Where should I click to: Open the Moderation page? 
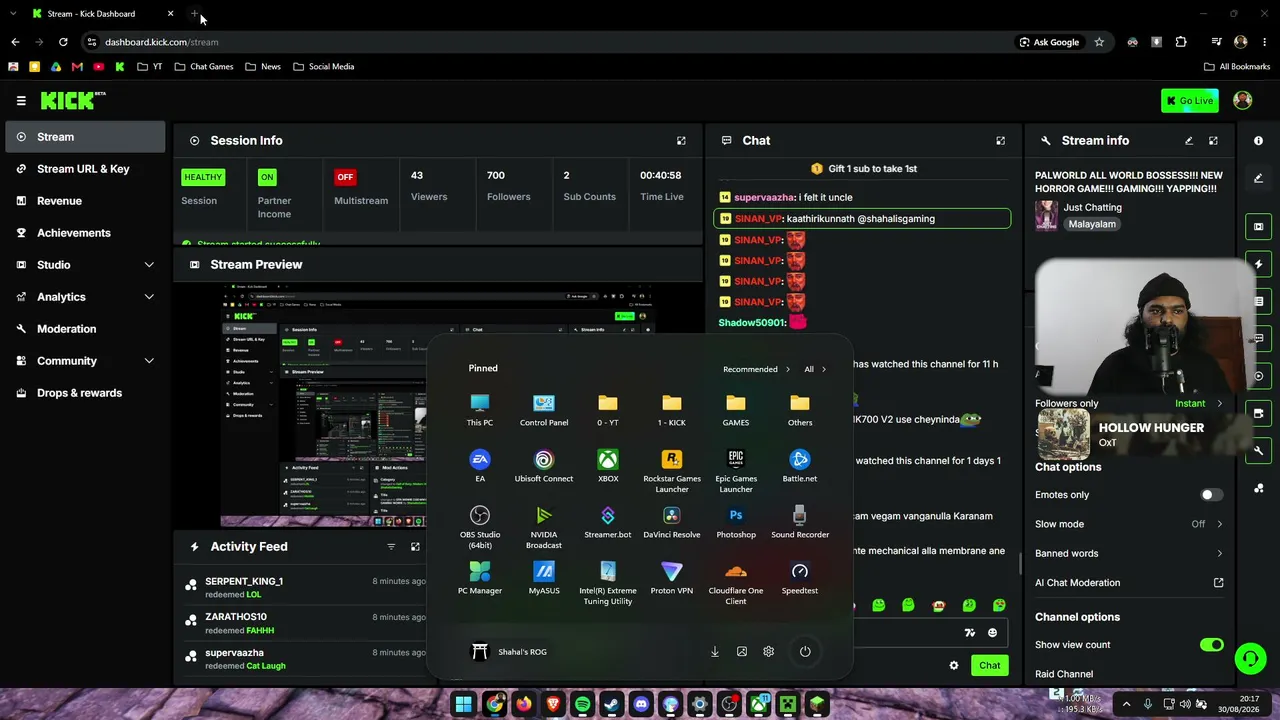[85, 329]
